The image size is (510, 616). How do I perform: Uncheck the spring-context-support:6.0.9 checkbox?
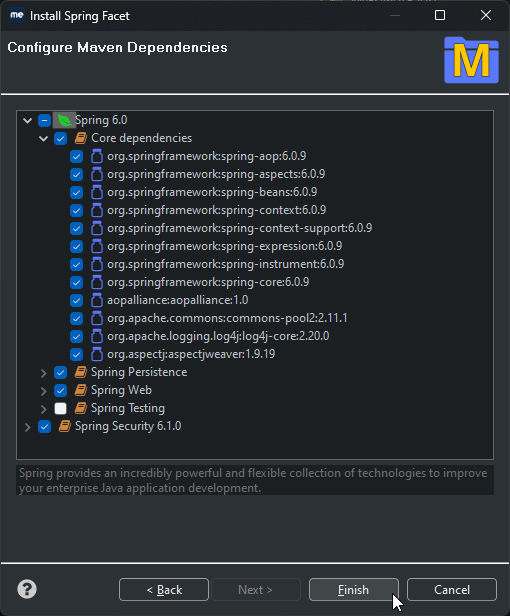point(77,228)
